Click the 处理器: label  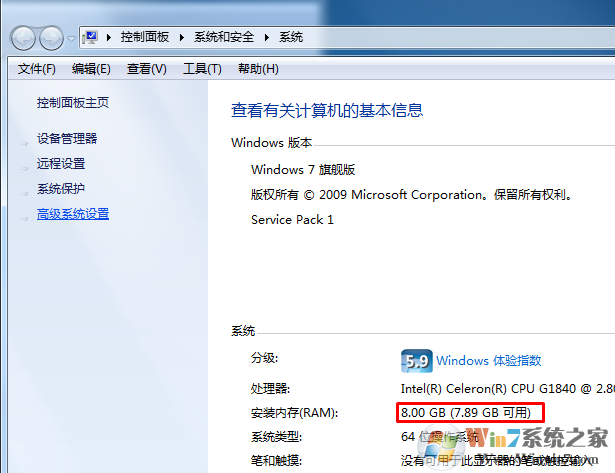pyautogui.click(x=270, y=389)
